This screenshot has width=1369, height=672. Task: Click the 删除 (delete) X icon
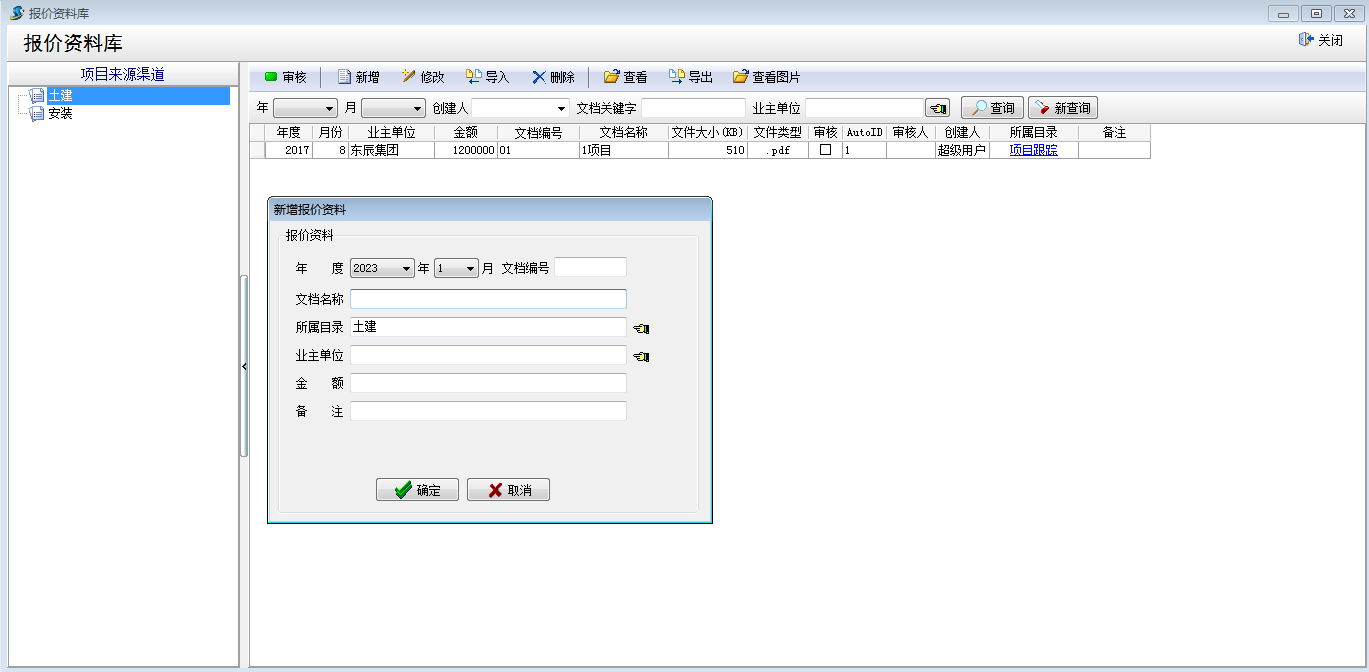point(539,77)
